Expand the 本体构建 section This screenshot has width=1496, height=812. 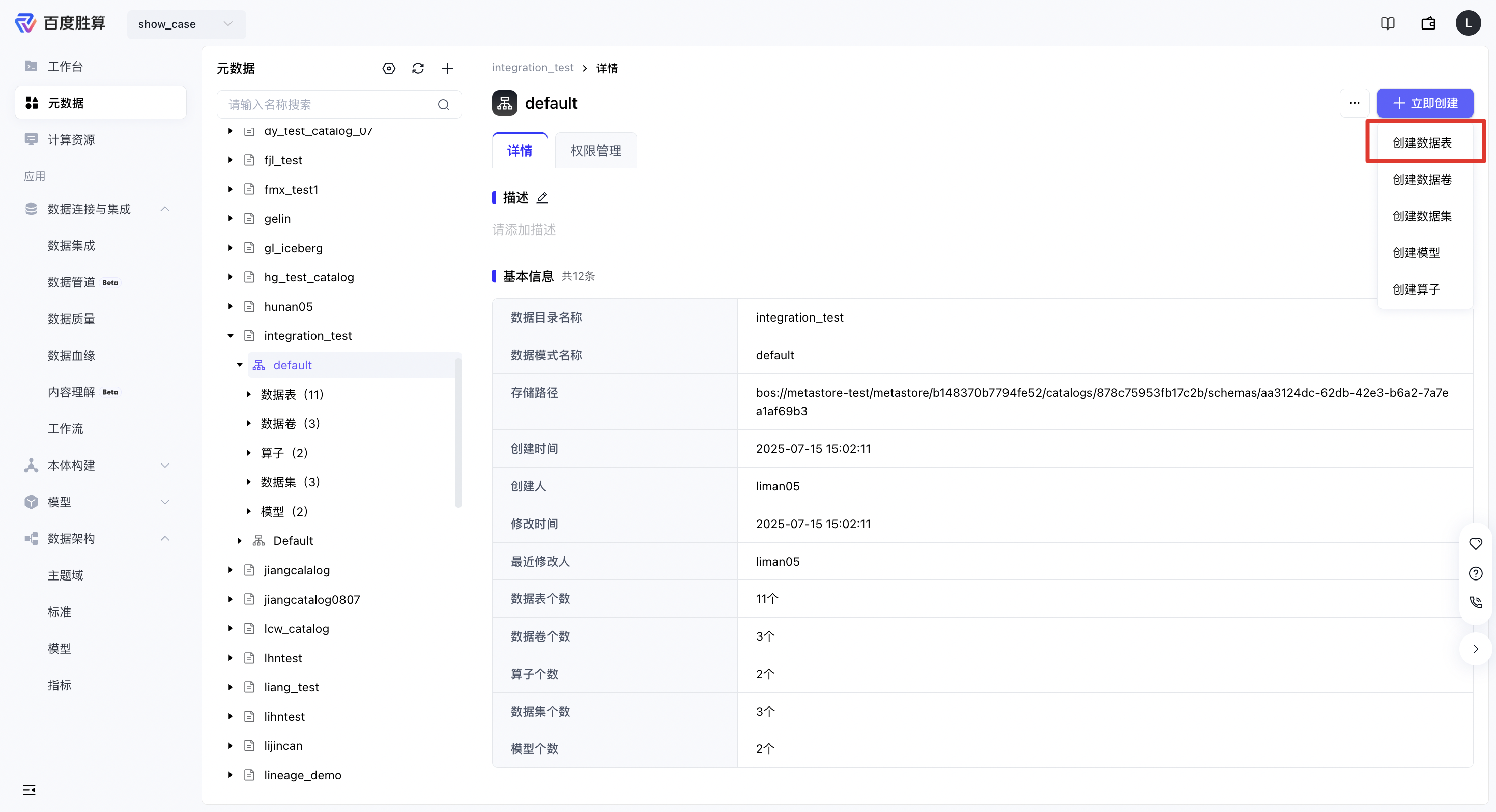(165, 465)
